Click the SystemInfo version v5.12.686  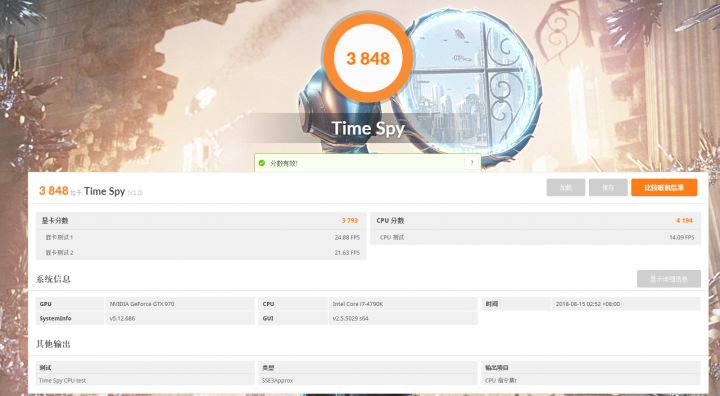click(122, 318)
